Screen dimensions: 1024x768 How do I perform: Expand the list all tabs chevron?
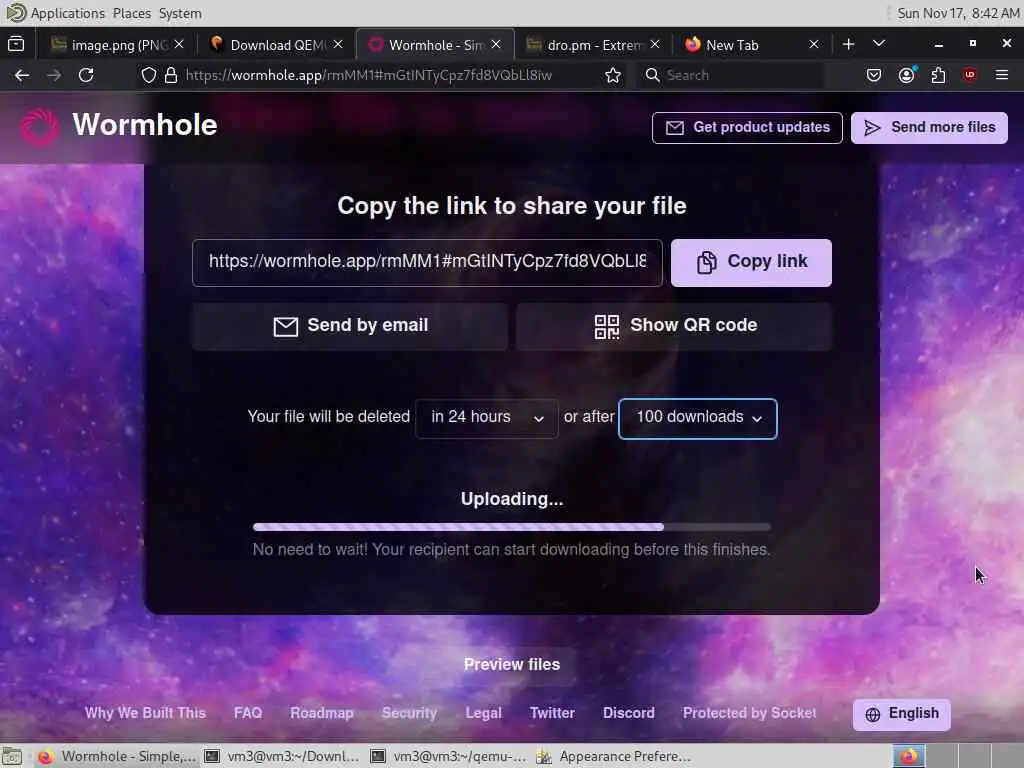pyautogui.click(x=879, y=44)
